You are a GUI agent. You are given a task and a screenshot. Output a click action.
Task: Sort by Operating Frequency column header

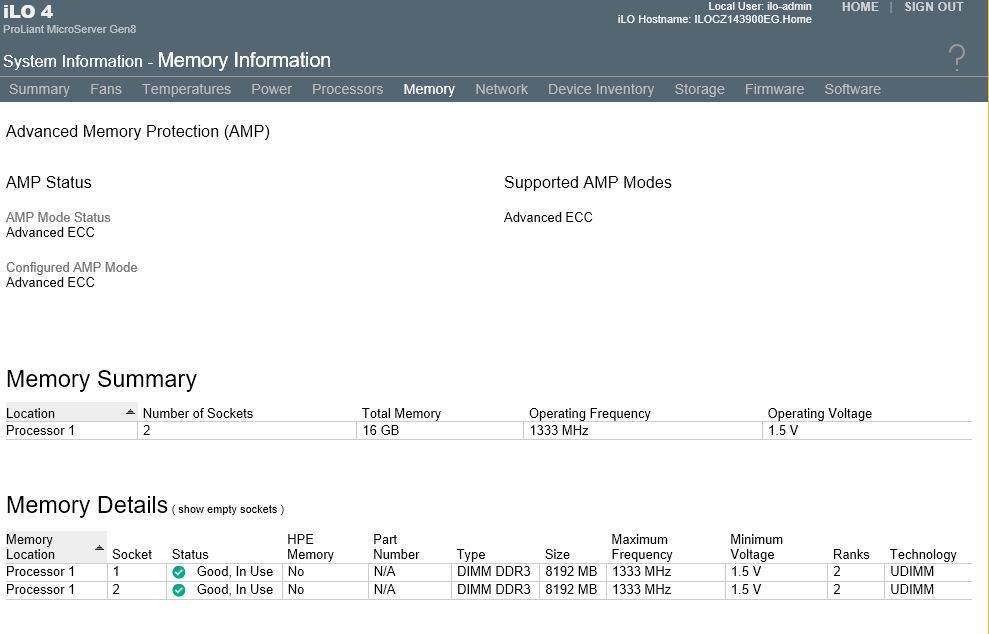coord(590,413)
